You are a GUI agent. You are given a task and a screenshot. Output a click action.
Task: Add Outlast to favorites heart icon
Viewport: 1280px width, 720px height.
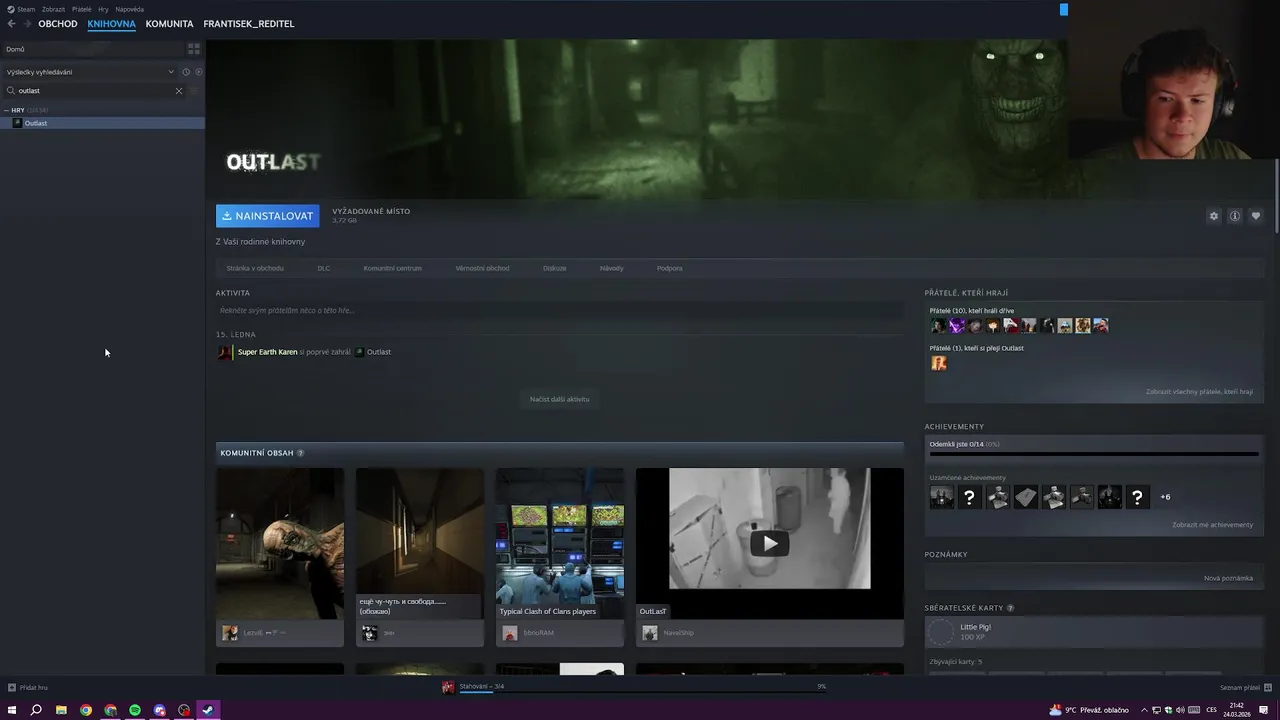click(x=1256, y=216)
